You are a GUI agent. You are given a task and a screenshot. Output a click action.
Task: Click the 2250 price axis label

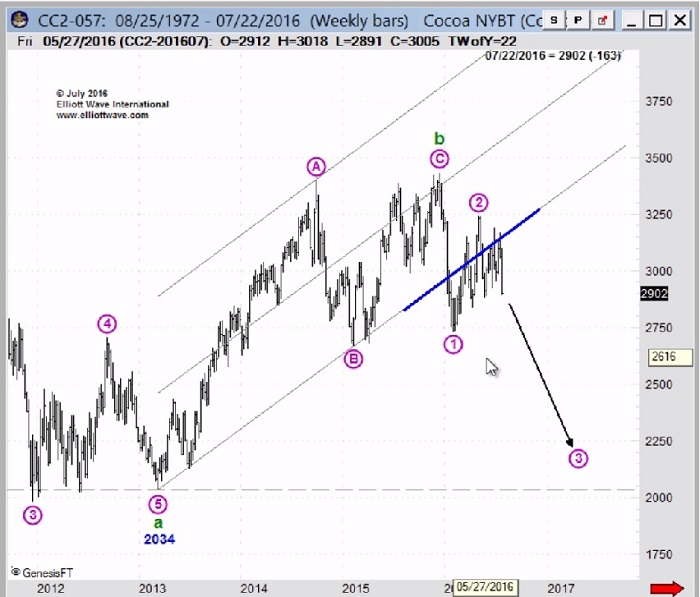(x=658, y=441)
